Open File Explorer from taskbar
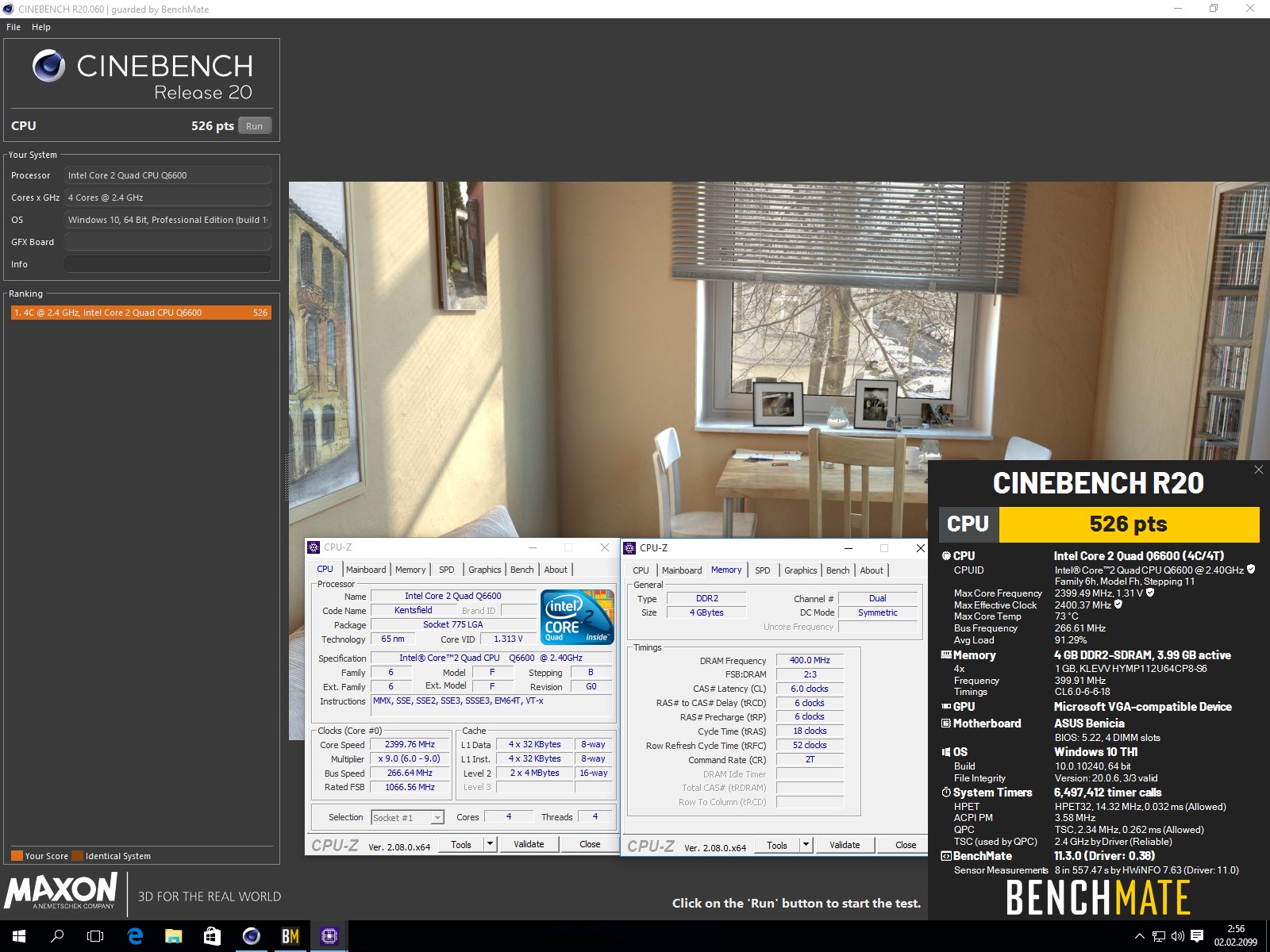 tap(173, 936)
